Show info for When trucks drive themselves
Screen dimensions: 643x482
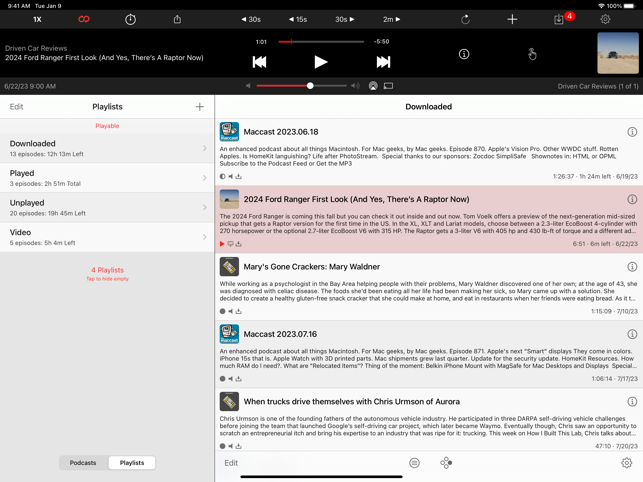click(x=632, y=402)
